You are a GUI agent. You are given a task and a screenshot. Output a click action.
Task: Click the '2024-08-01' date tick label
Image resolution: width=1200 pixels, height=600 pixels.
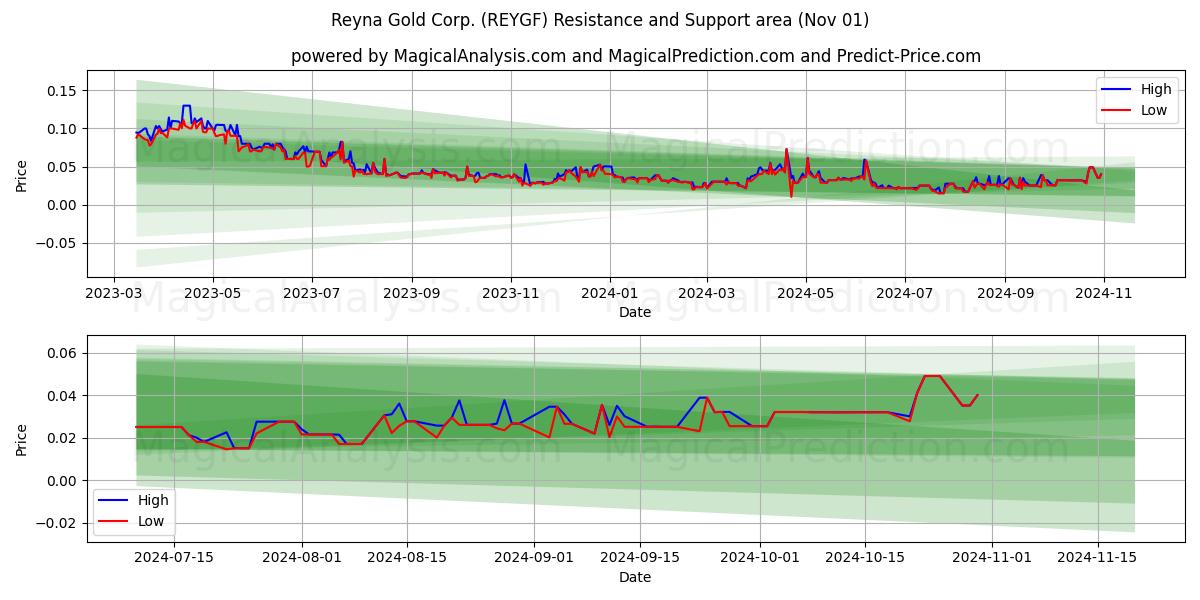pos(302,559)
